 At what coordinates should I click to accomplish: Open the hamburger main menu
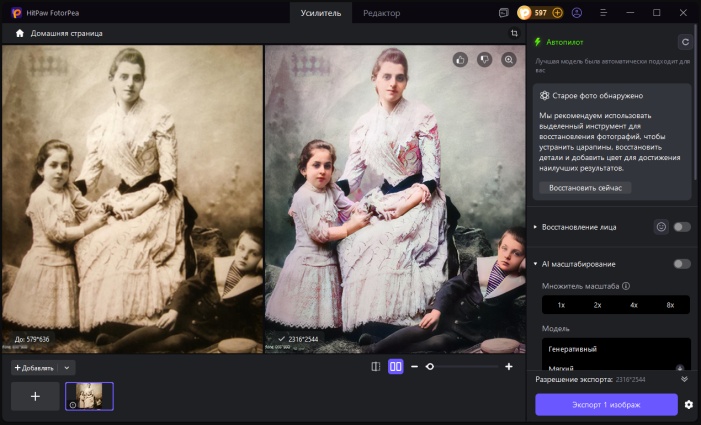pyautogui.click(x=604, y=13)
